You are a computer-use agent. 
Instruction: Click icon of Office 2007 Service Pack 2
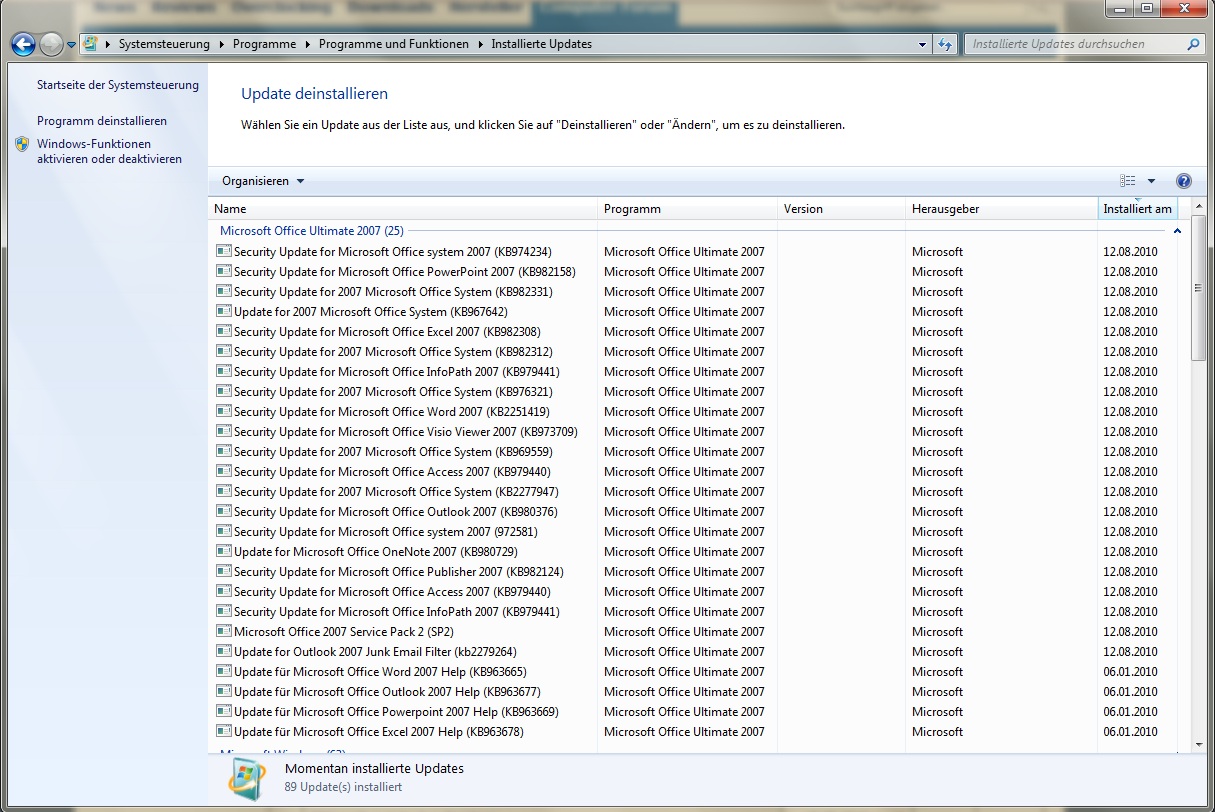(x=224, y=632)
